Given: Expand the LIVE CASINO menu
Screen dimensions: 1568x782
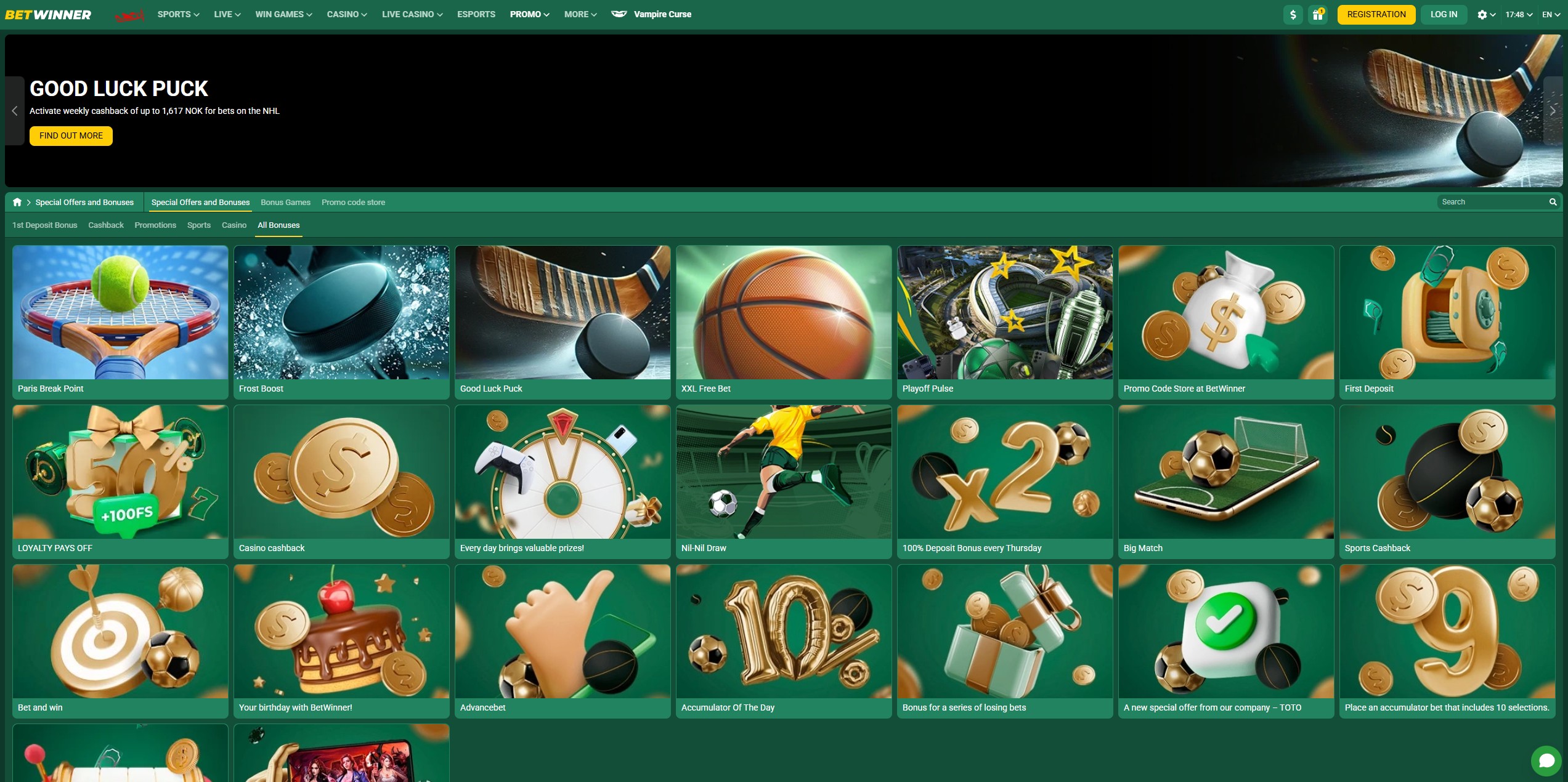Looking at the screenshot, I should pos(412,14).
